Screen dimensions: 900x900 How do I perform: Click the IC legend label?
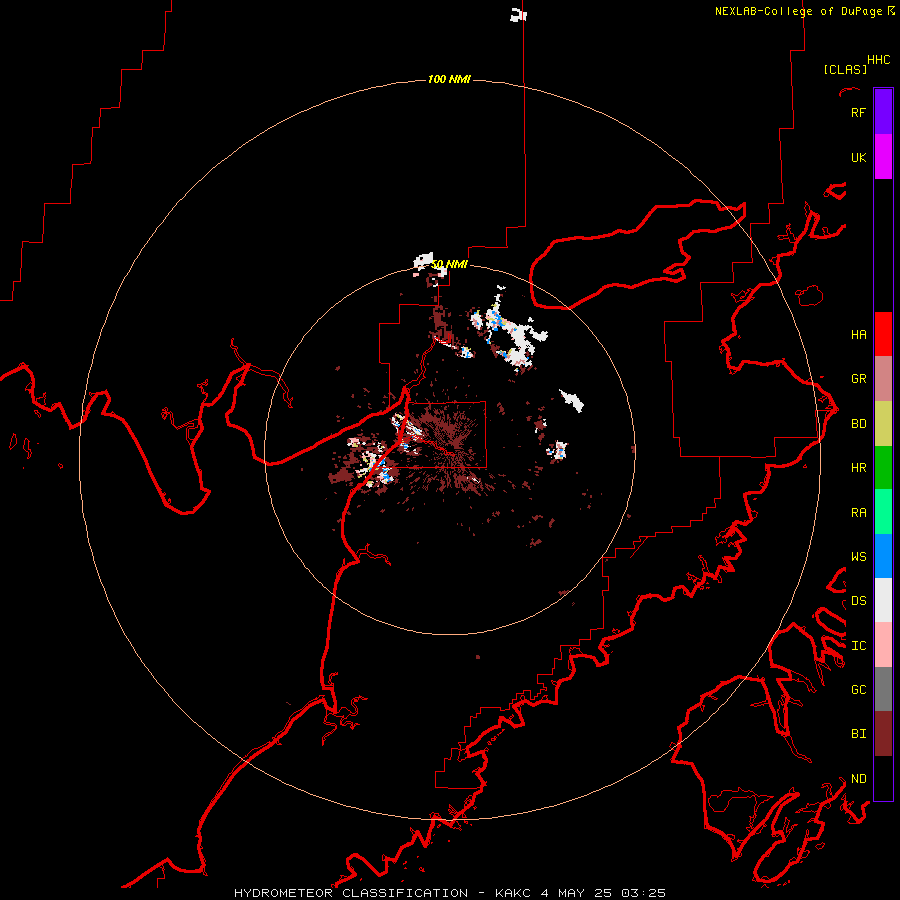858,646
